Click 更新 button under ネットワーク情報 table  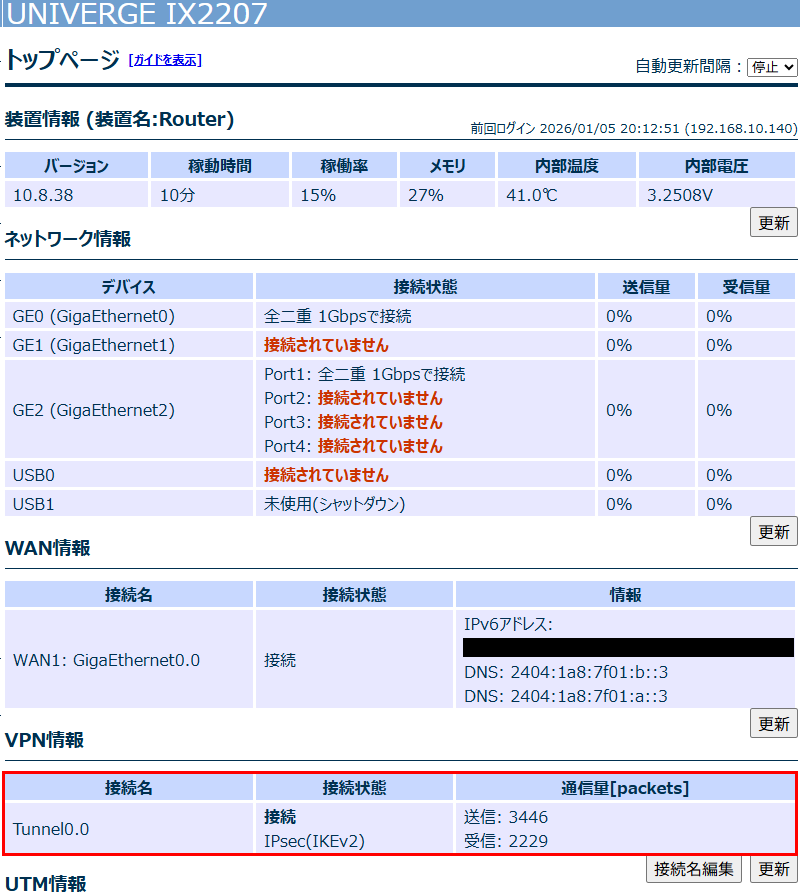point(773,532)
